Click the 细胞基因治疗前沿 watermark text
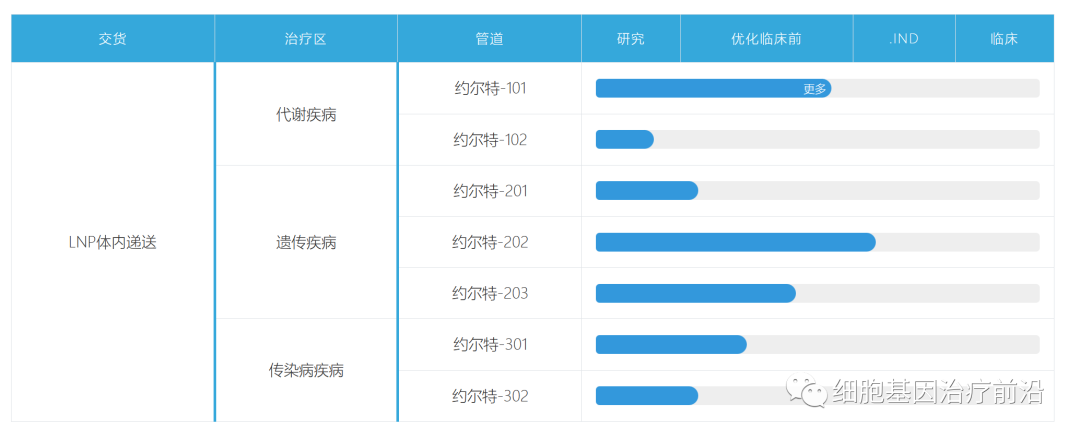 click(938, 393)
